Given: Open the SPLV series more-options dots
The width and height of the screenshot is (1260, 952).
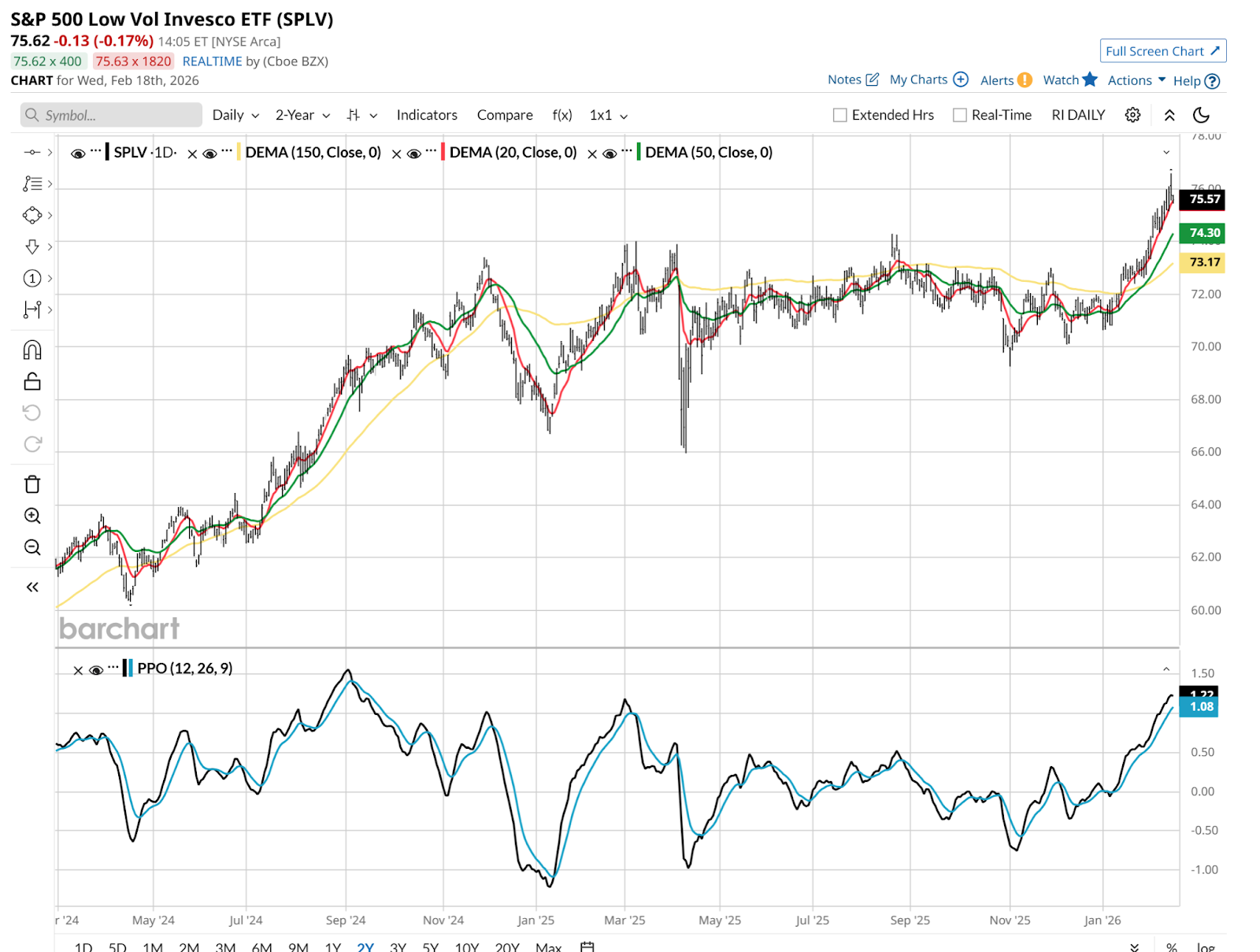Looking at the screenshot, I should (95, 150).
